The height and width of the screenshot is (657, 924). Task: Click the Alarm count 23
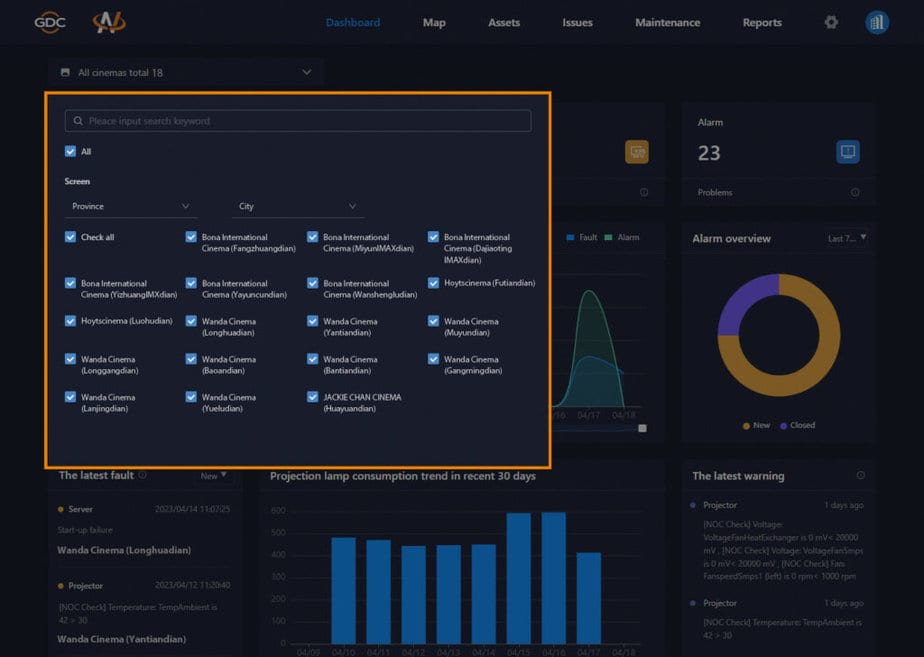coord(709,153)
